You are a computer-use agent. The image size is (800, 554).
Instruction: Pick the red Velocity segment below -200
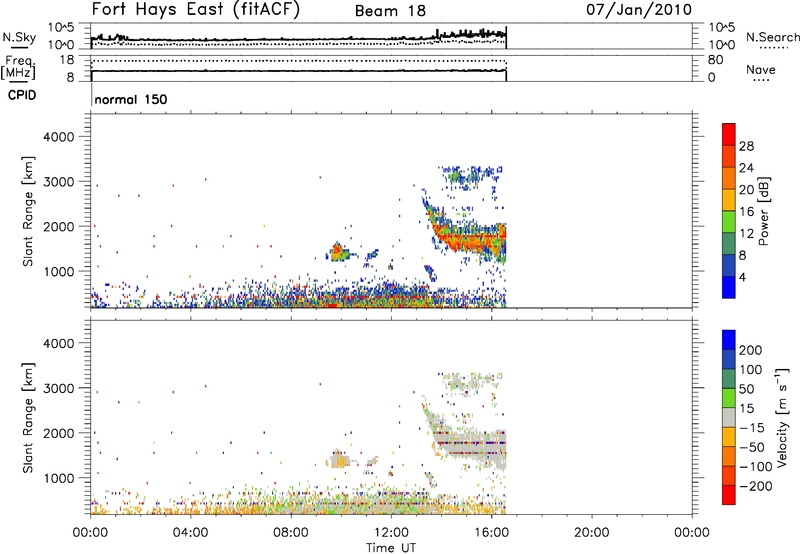(729, 495)
